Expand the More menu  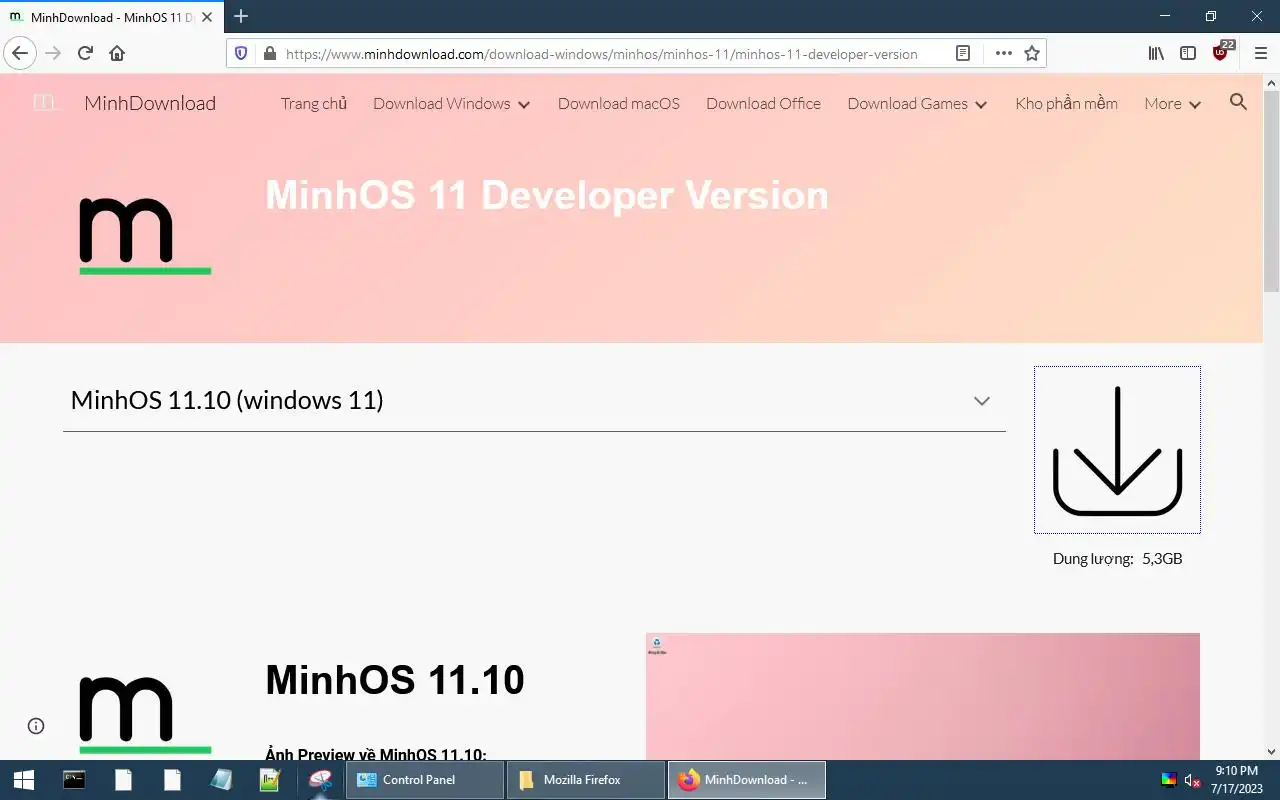[1172, 103]
